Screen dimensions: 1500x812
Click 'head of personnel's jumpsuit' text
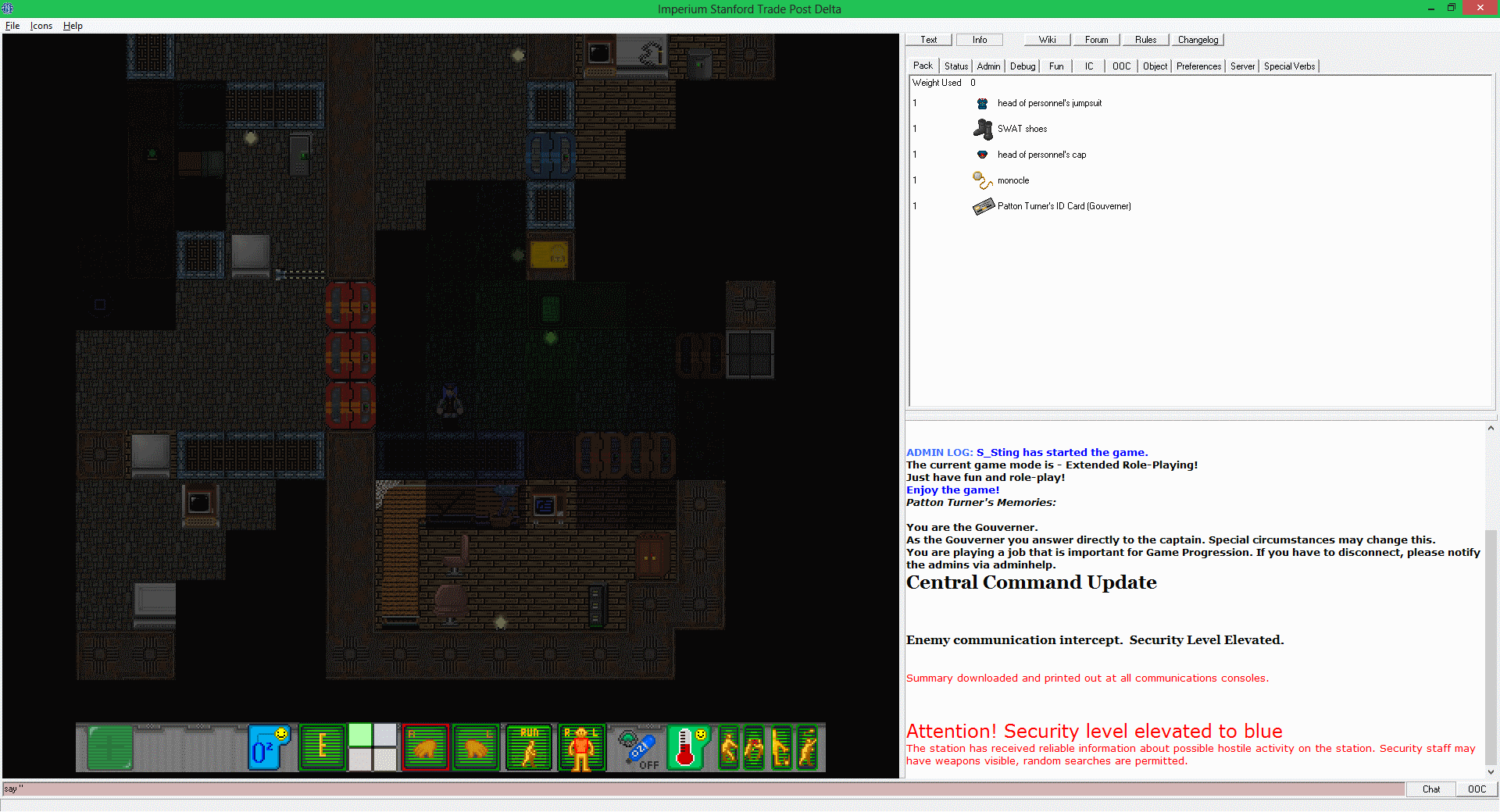1049,103
